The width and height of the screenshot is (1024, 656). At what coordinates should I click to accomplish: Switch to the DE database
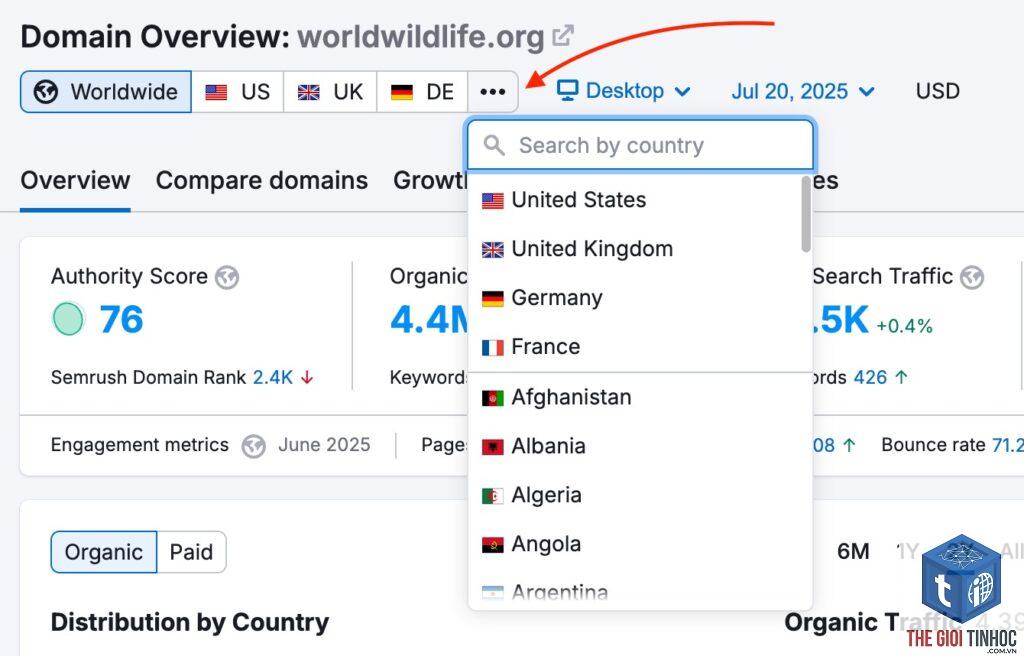tap(423, 91)
